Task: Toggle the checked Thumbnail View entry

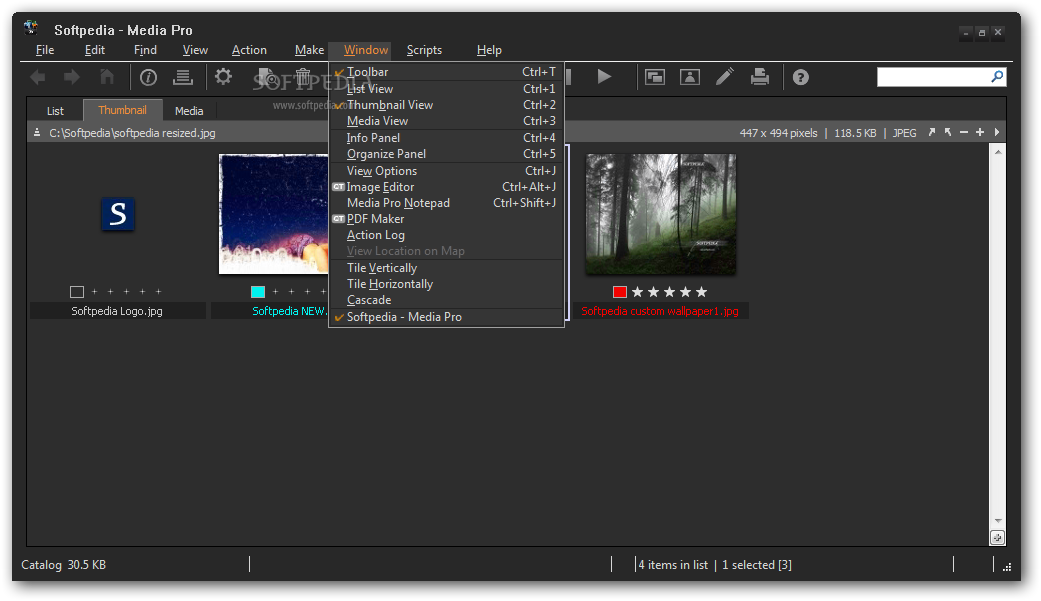Action: point(446,105)
